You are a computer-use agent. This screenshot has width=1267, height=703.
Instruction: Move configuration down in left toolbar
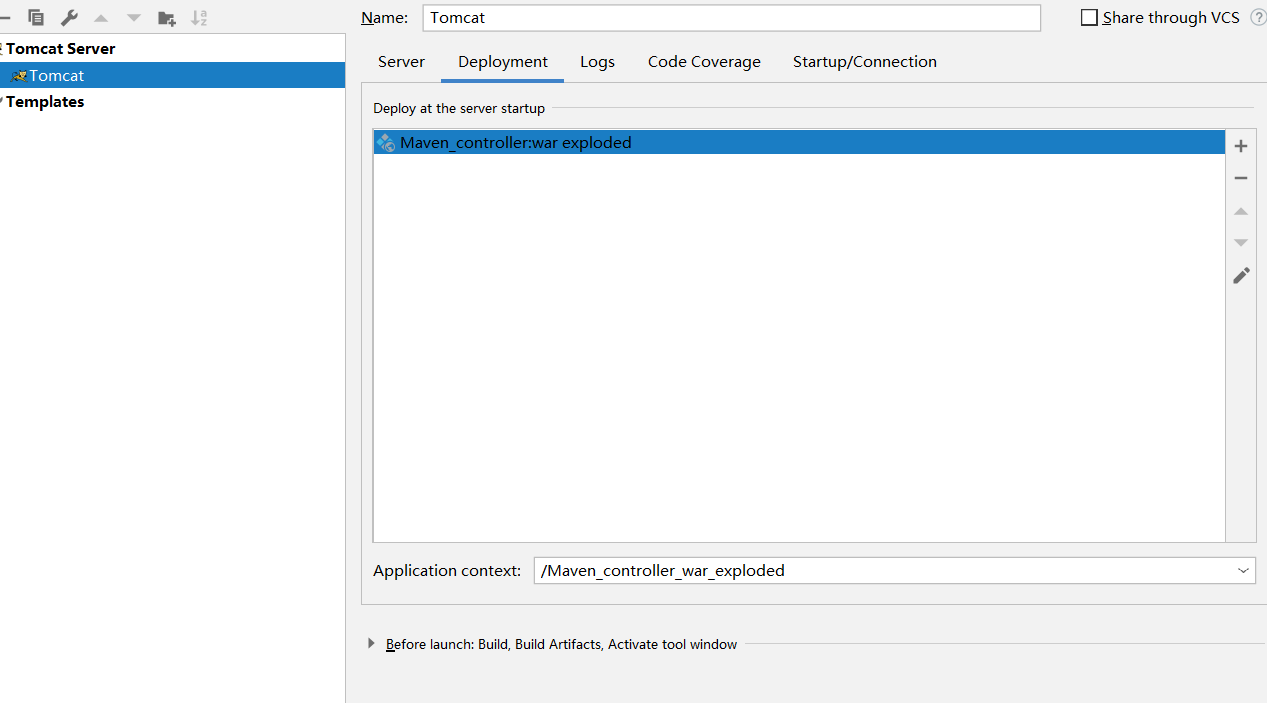[x=134, y=18]
